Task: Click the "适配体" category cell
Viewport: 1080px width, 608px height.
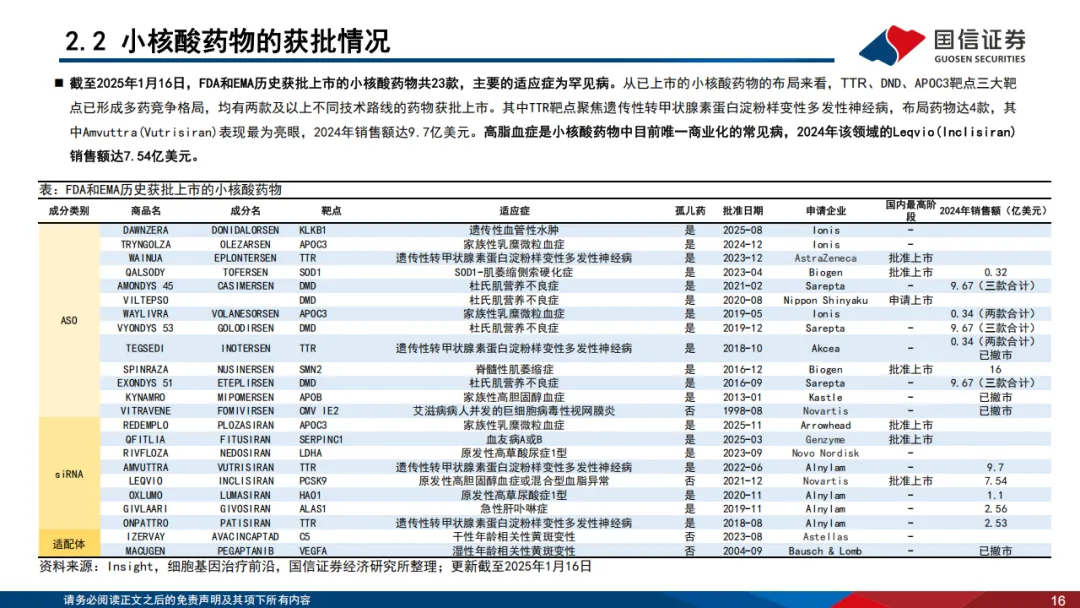Action: coord(69,544)
